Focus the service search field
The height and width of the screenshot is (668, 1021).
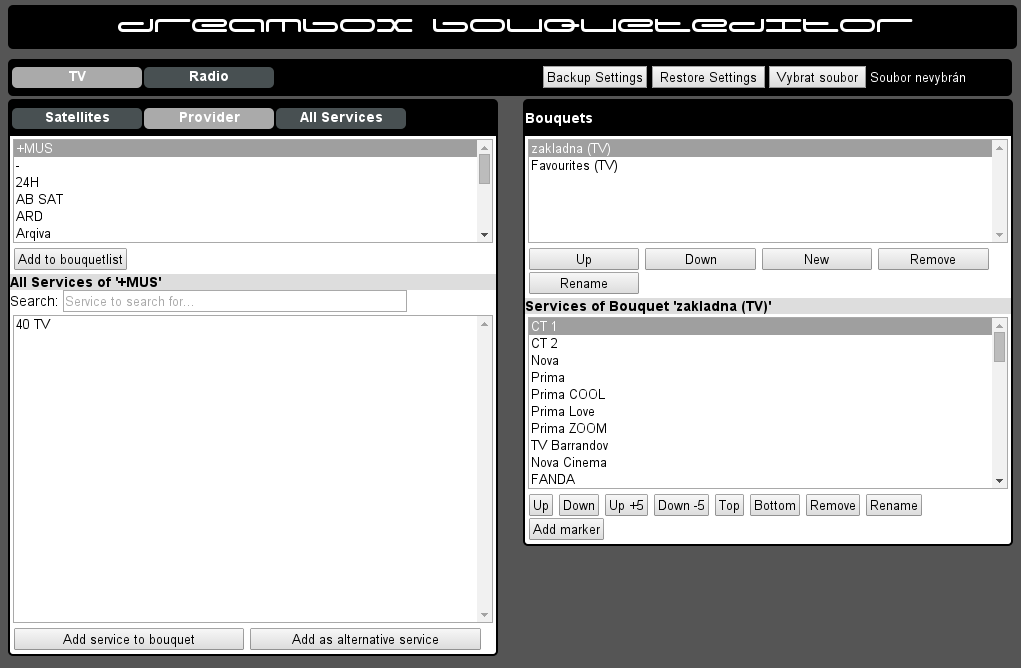[x=234, y=301]
